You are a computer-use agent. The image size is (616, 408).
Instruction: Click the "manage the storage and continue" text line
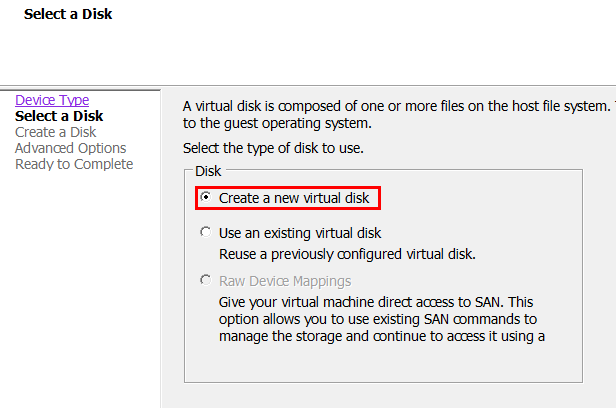382,336
